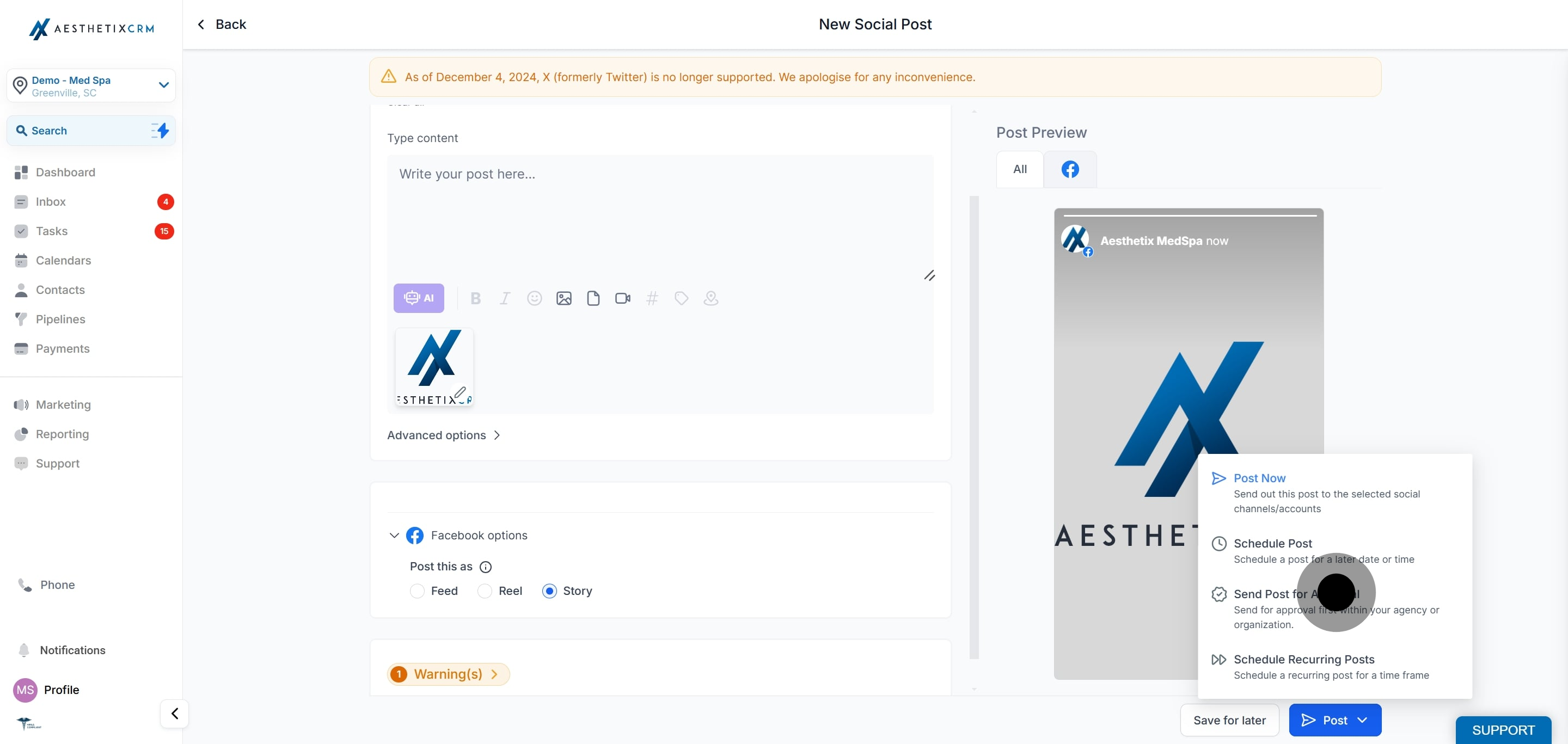This screenshot has height=744, width=1568.
Task: Switch to the Facebook preview tab
Action: point(1069,169)
